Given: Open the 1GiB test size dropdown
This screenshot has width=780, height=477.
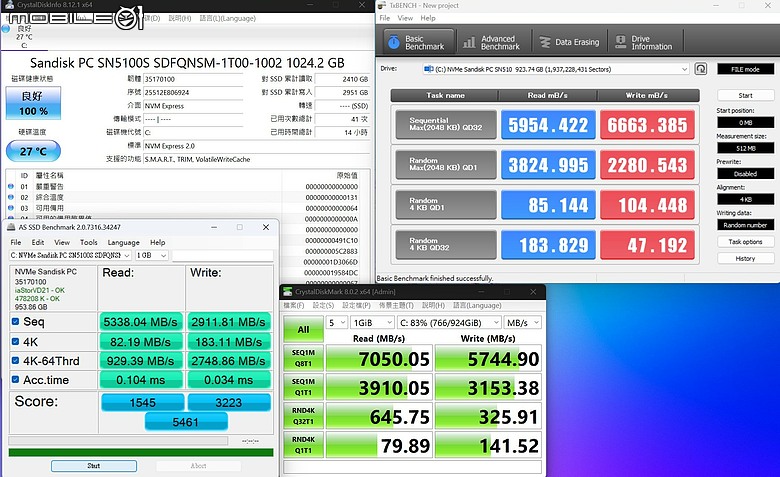Looking at the screenshot, I should tap(372, 323).
